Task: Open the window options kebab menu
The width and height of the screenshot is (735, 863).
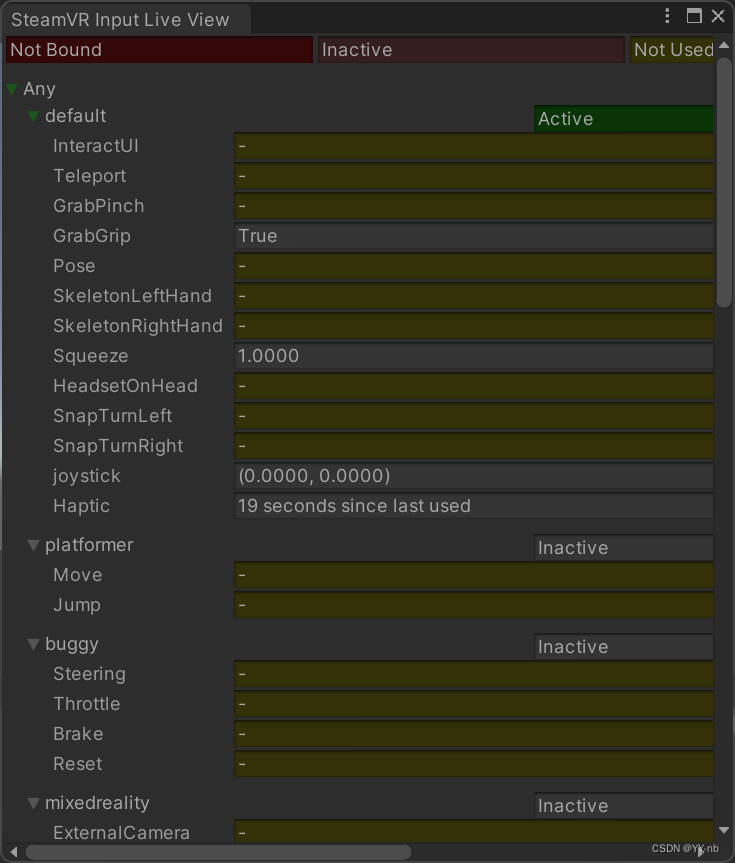Action: [667, 15]
